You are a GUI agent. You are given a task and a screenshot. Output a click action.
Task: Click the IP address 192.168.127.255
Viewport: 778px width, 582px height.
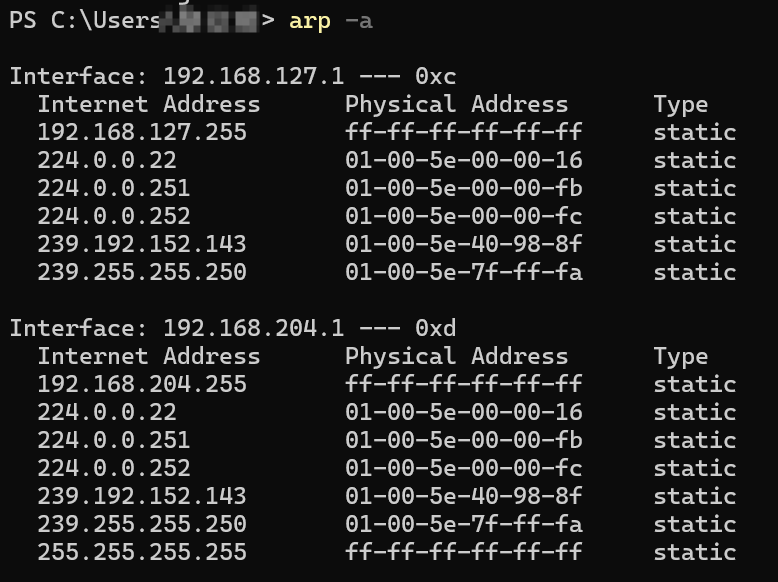coord(142,132)
